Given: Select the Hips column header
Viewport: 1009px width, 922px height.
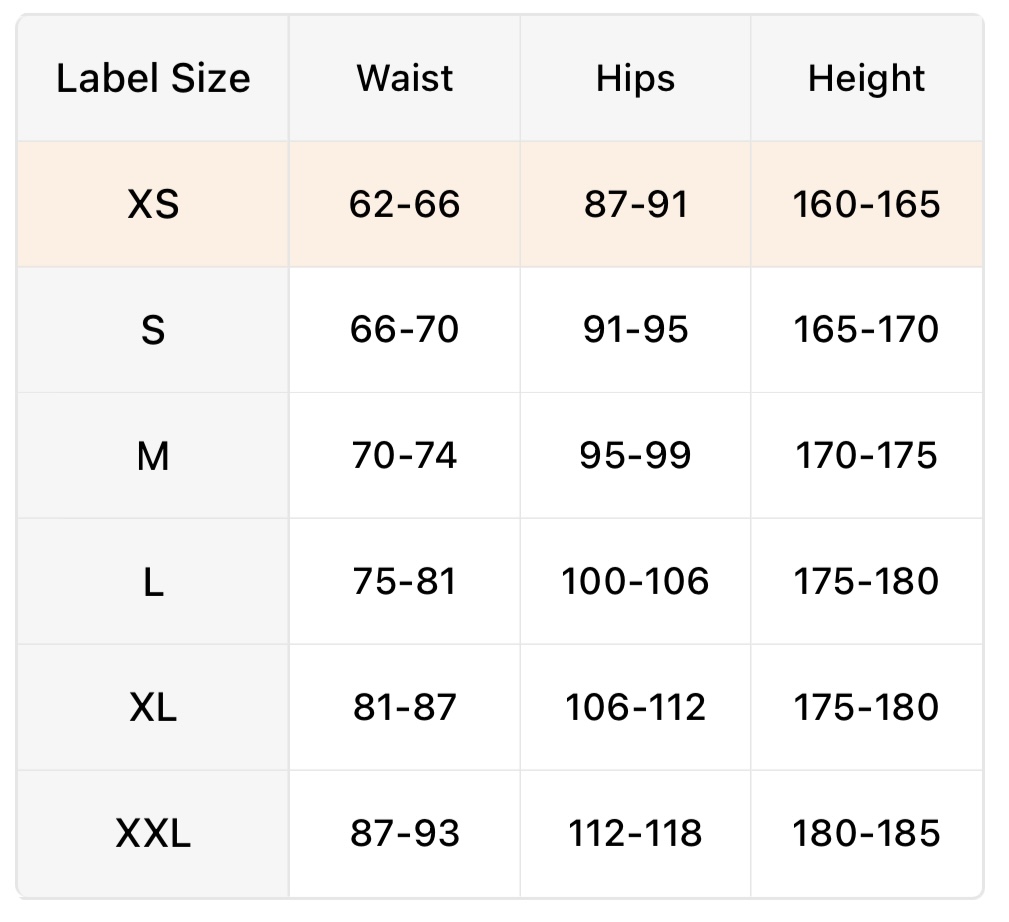Looking at the screenshot, I should tap(635, 79).
